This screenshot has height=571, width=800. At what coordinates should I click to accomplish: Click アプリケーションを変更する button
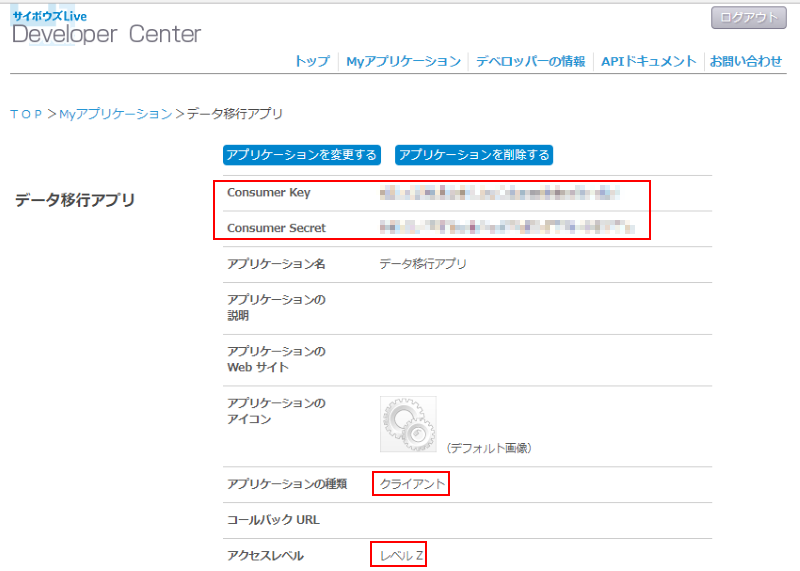[x=302, y=155]
